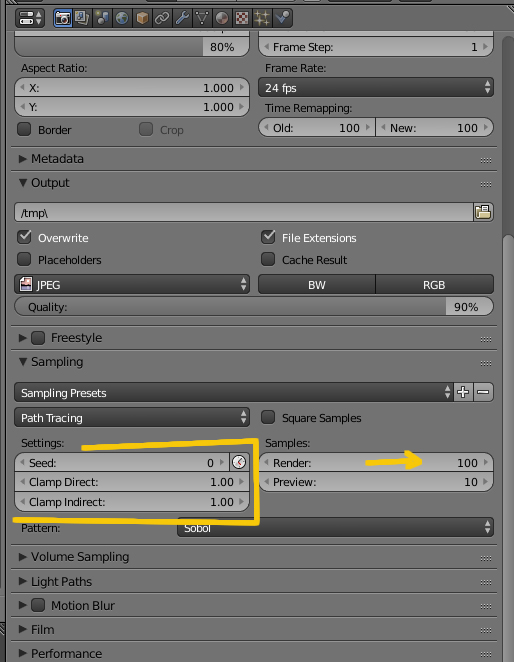Screen dimensions: 514x662
Task: Open the Render Layers properties tab
Action: (82, 18)
